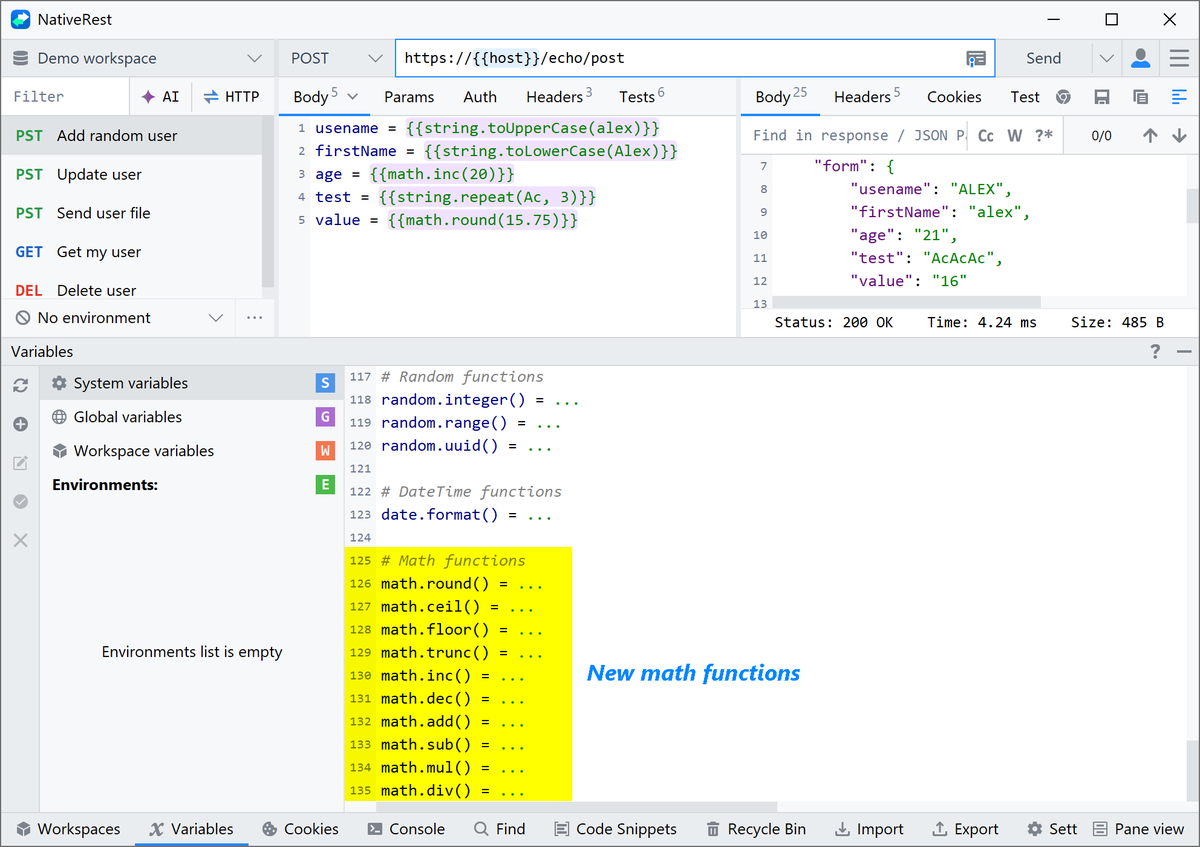Image resolution: width=1200 pixels, height=847 pixels.
Task: Open Cookies bottom panel
Action: click(300, 829)
